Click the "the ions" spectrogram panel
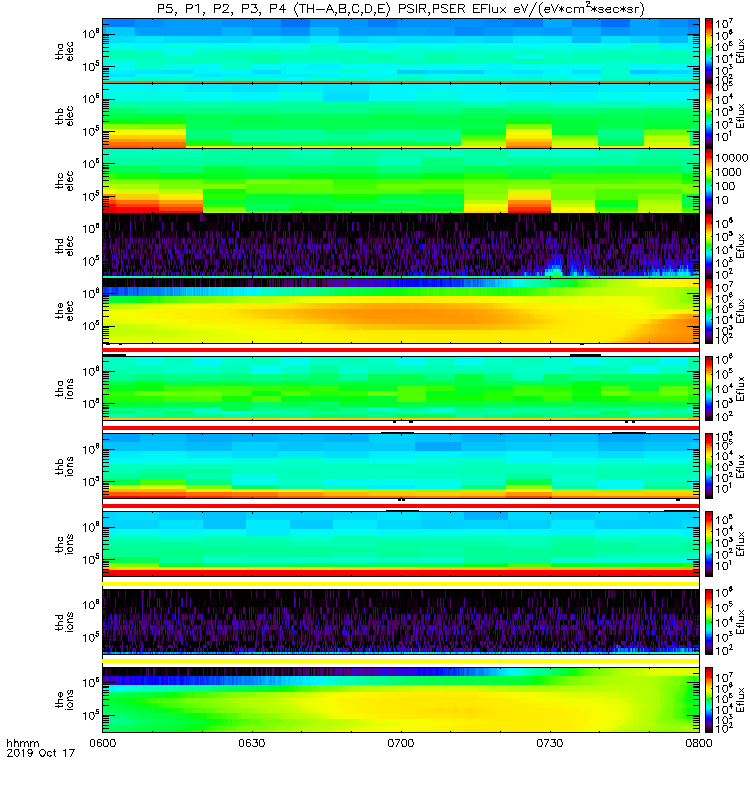Screen dimensions: 750x800 (401, 700)
